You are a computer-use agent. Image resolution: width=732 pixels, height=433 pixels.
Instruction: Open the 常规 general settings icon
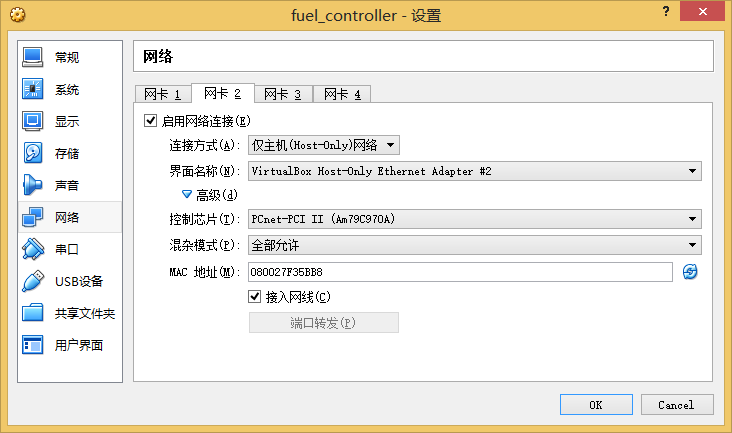point(33,57)
